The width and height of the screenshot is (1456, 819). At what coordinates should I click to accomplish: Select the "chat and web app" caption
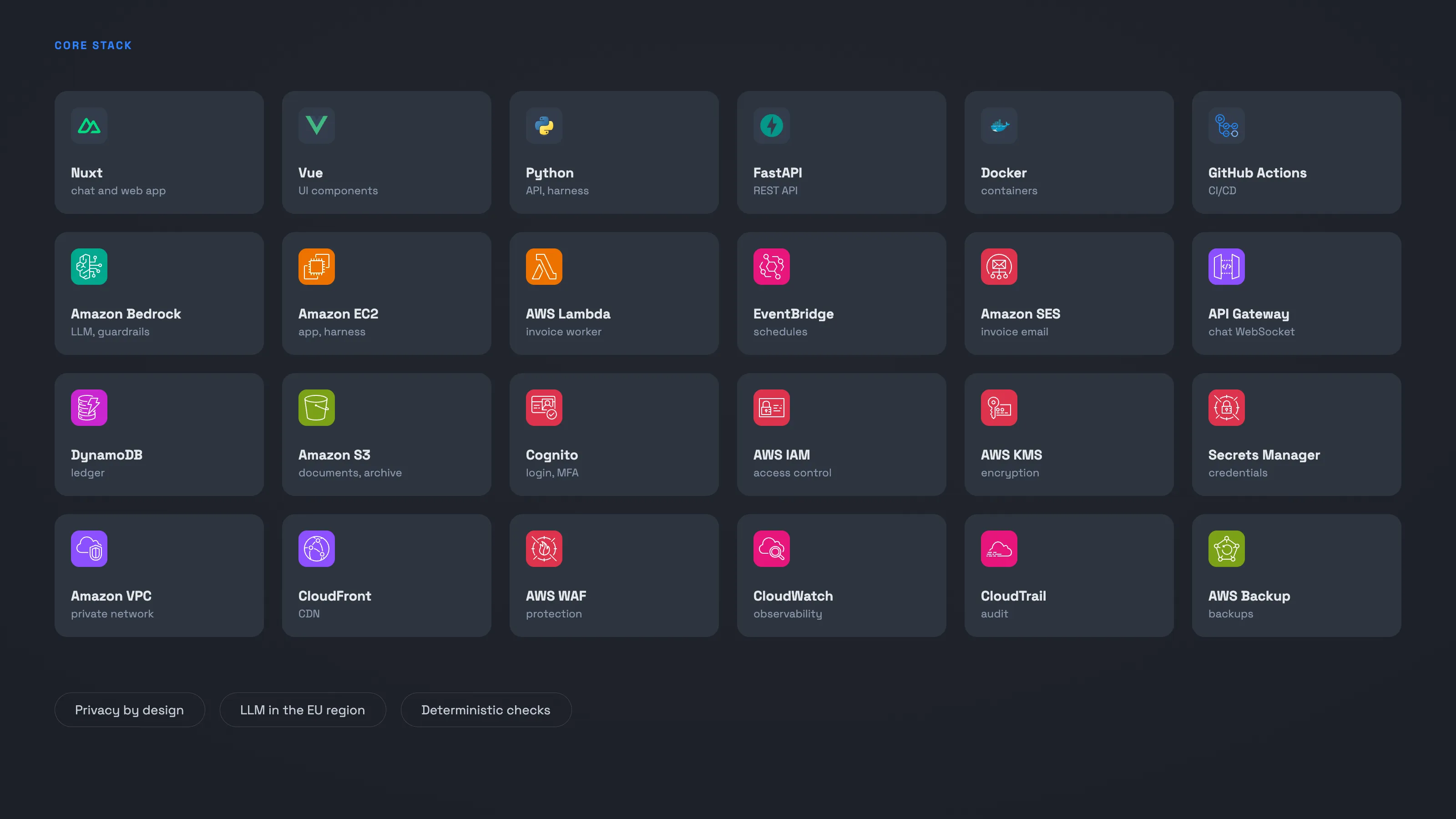[118, 191]
